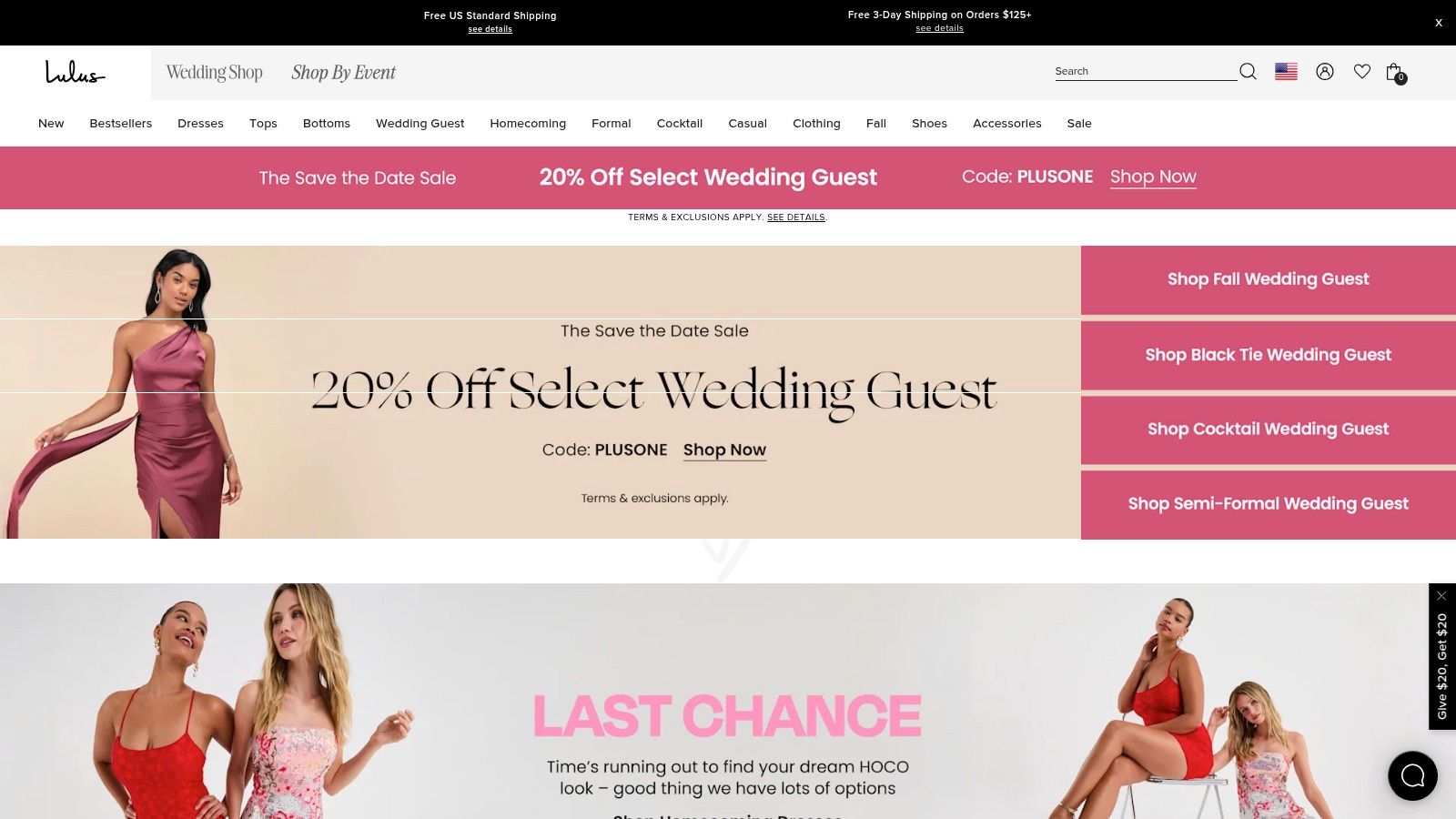Screen dimensions: 1456x819
Task: Switch to the Wedding Shop tab
Action: [x=214, y=72]
